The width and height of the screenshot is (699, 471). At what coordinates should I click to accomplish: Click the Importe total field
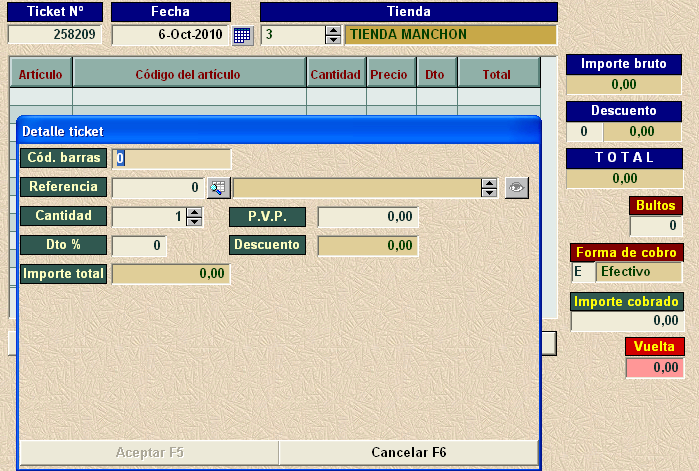(171, 274)
